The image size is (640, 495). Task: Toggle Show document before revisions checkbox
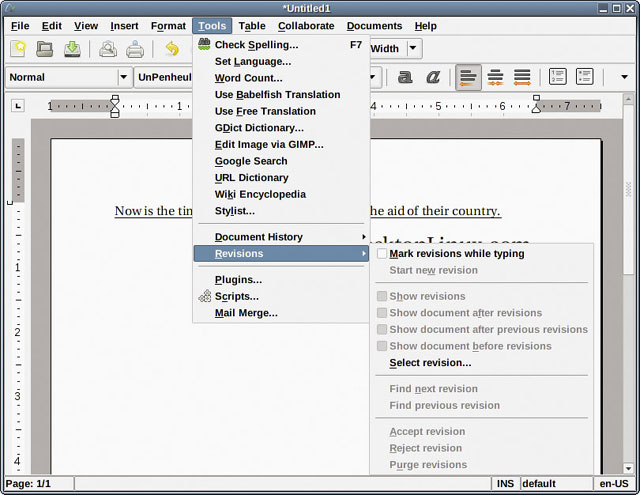(x=382, y=346)
